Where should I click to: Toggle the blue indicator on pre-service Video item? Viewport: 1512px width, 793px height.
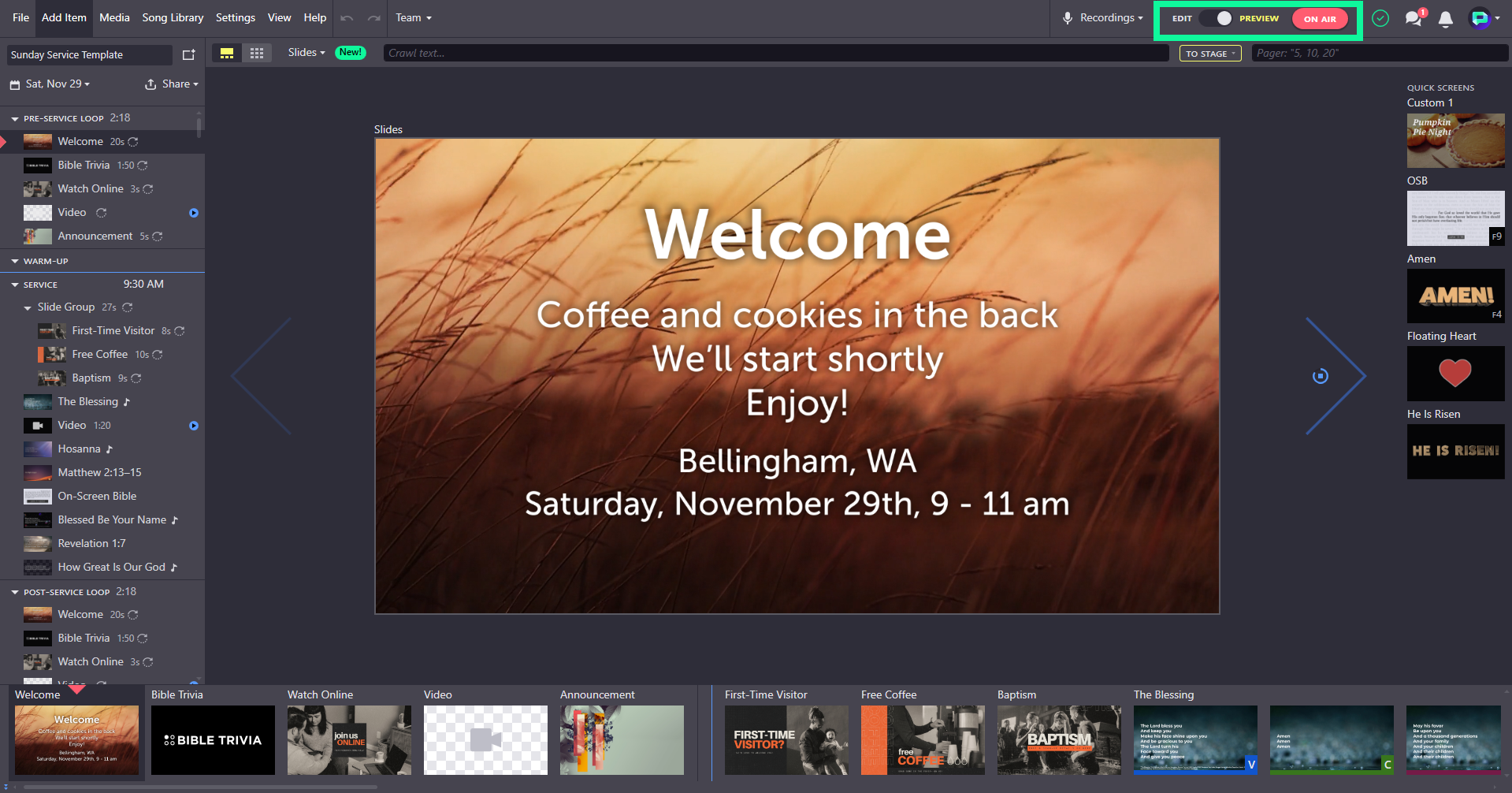click(194, 213)
